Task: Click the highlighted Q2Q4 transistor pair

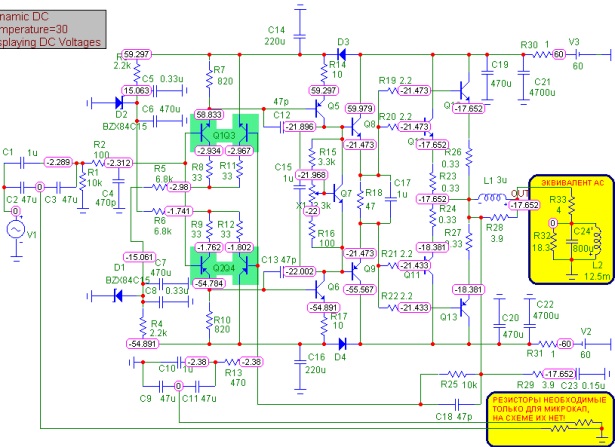Action: point(224,265)
